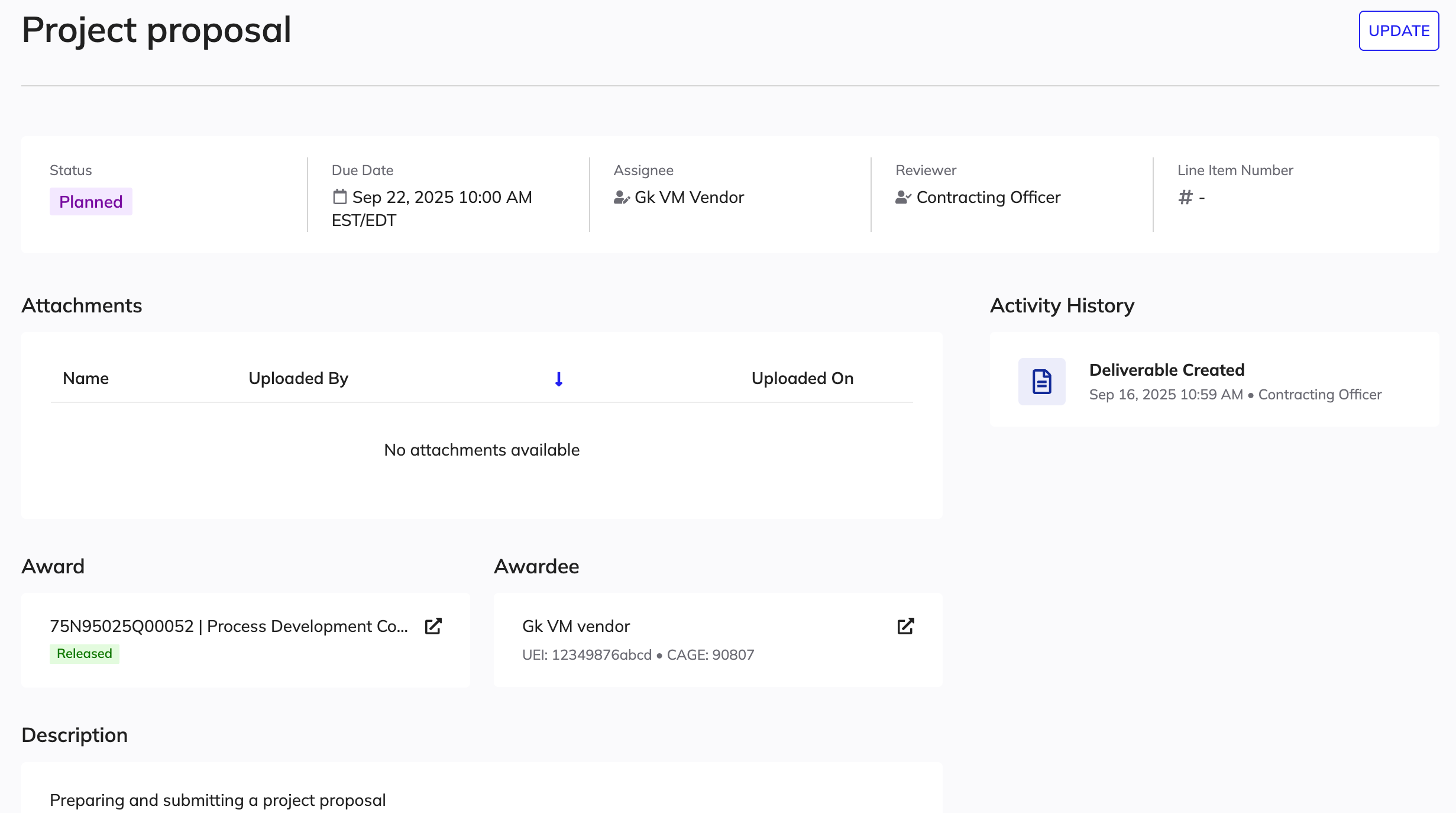
Task: Click the reviewer person icon
Action: (903, 197)
